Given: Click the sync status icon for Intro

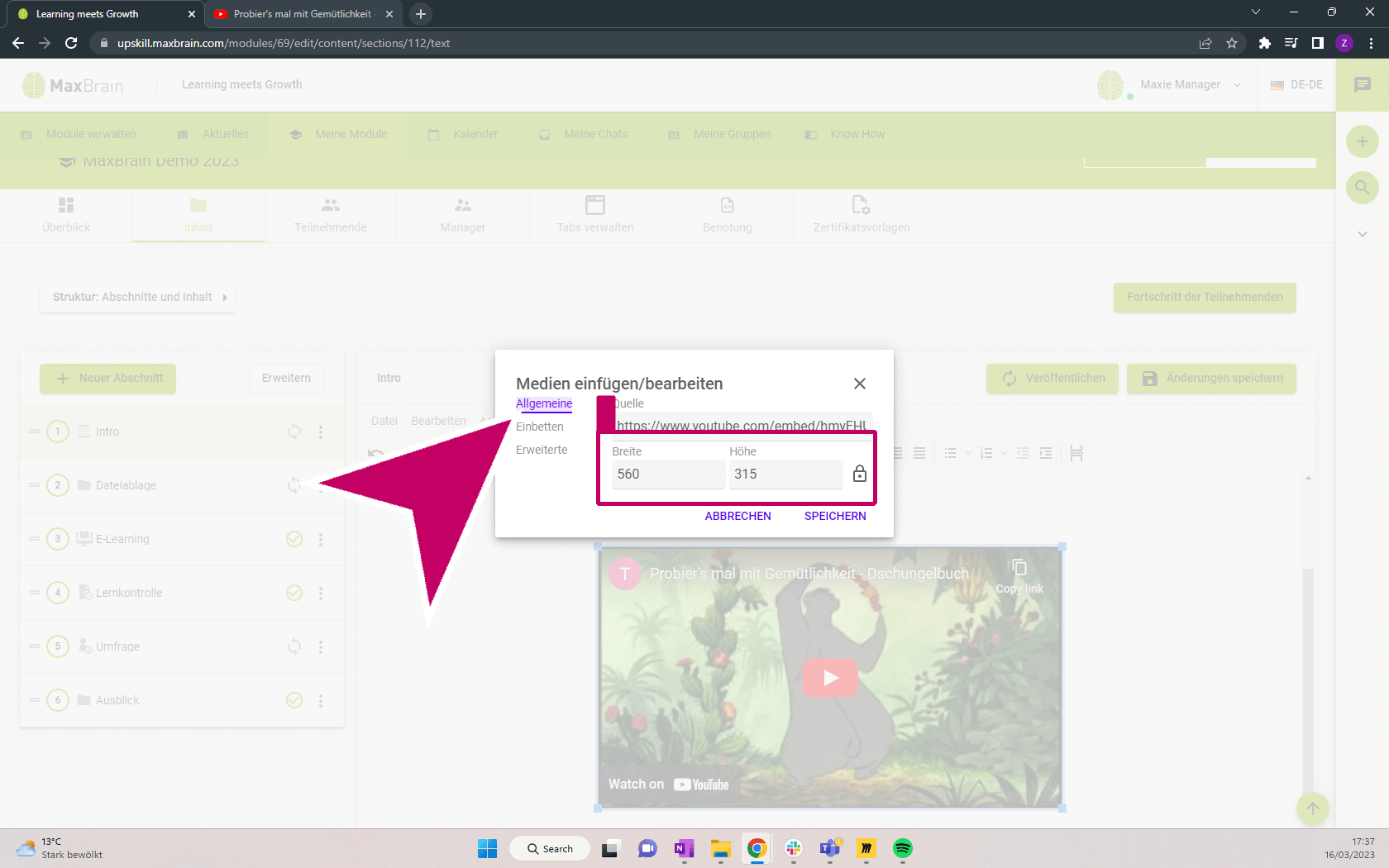Looking at the screenshot, I should click(294, 432).
